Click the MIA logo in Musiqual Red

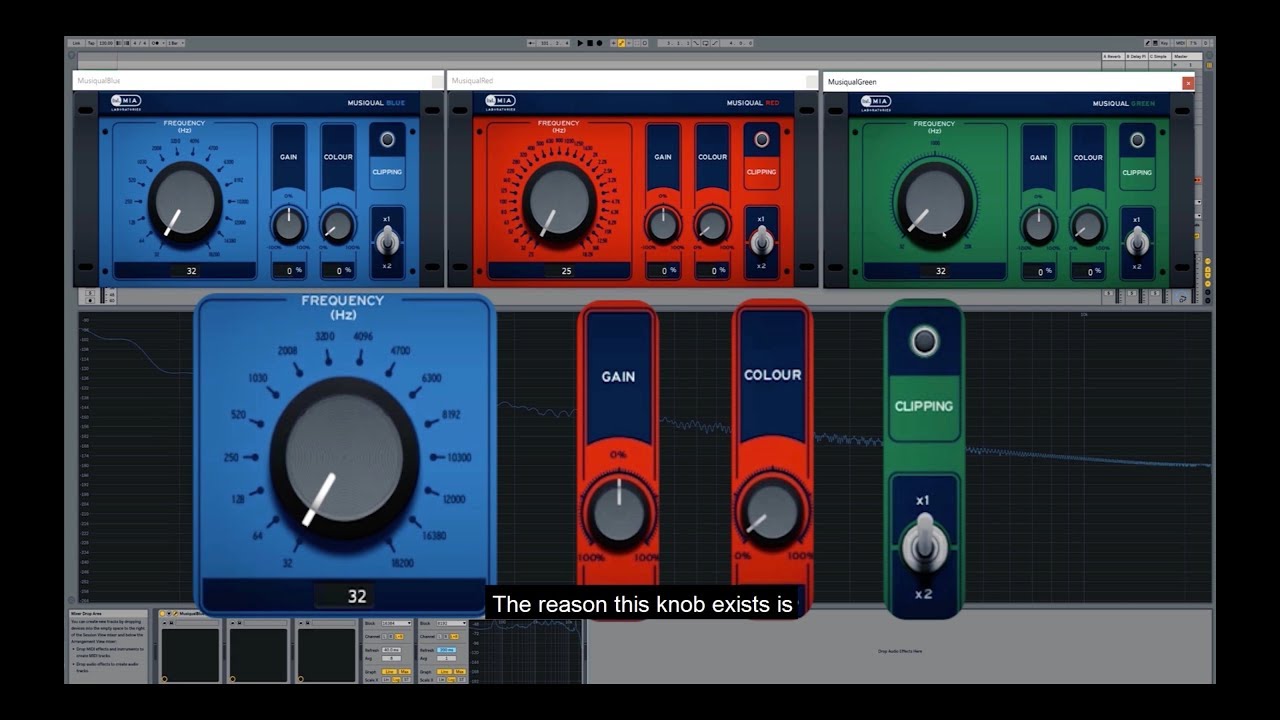tap(499, 101)
